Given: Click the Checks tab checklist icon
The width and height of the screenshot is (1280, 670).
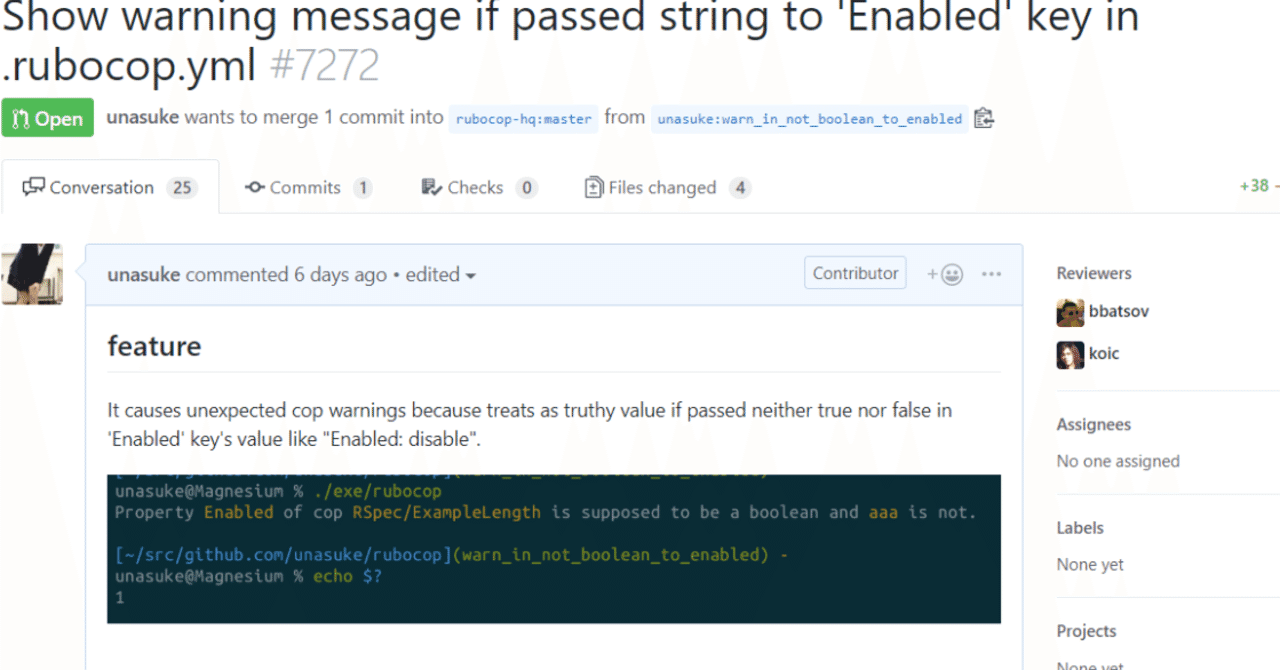Looking at the screenshot, I should tap(432, 187).
